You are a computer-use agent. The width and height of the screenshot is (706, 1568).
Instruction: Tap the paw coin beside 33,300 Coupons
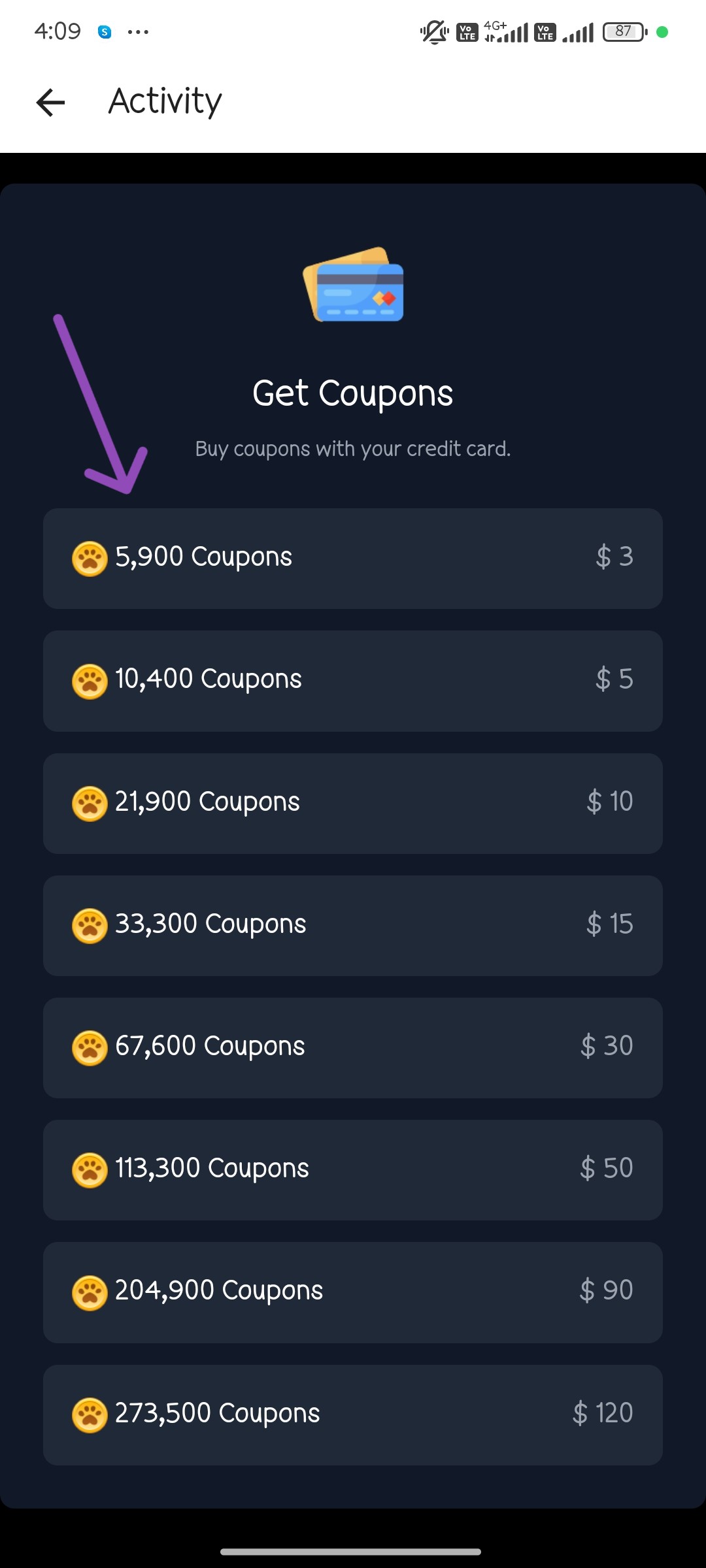90,925
